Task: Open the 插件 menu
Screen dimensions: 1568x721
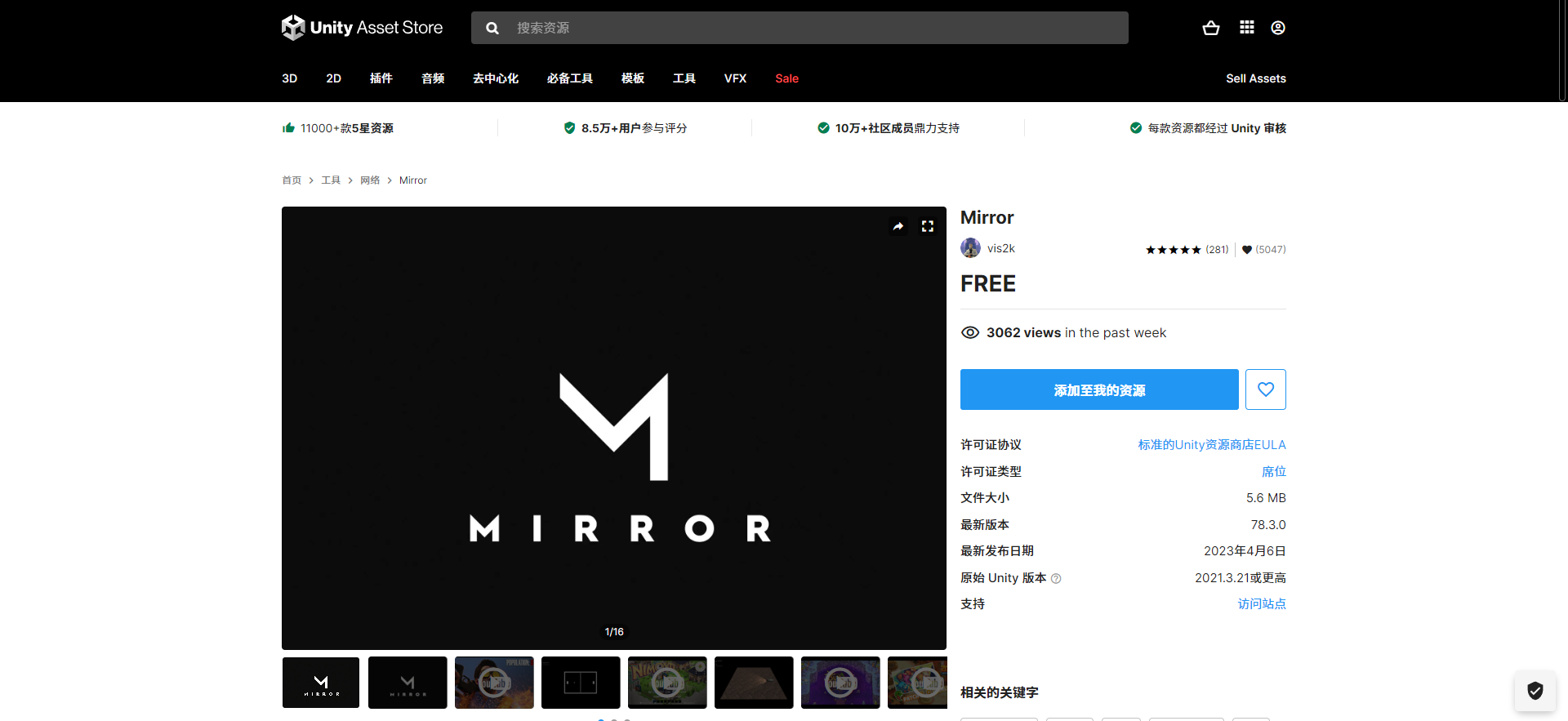Action: tap(381, 78)
